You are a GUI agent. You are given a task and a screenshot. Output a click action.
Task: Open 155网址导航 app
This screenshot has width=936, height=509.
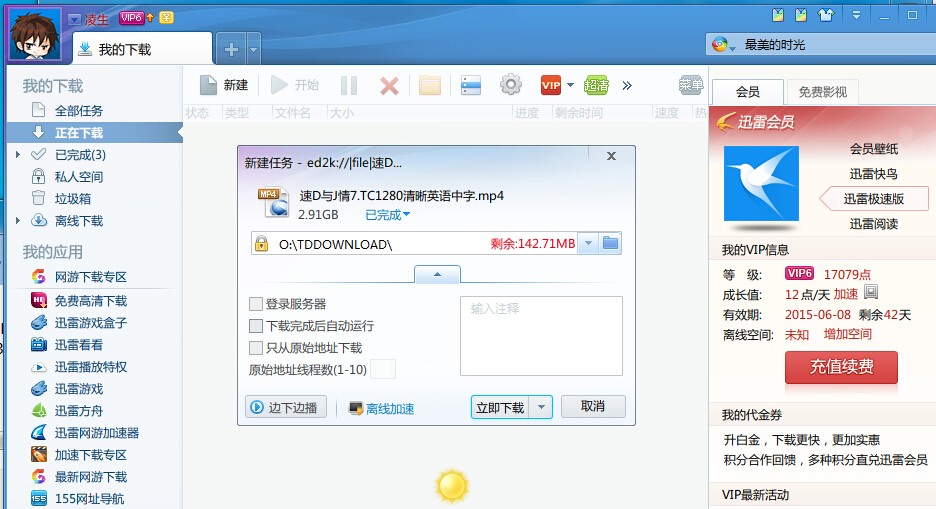[x=90, y=499]
